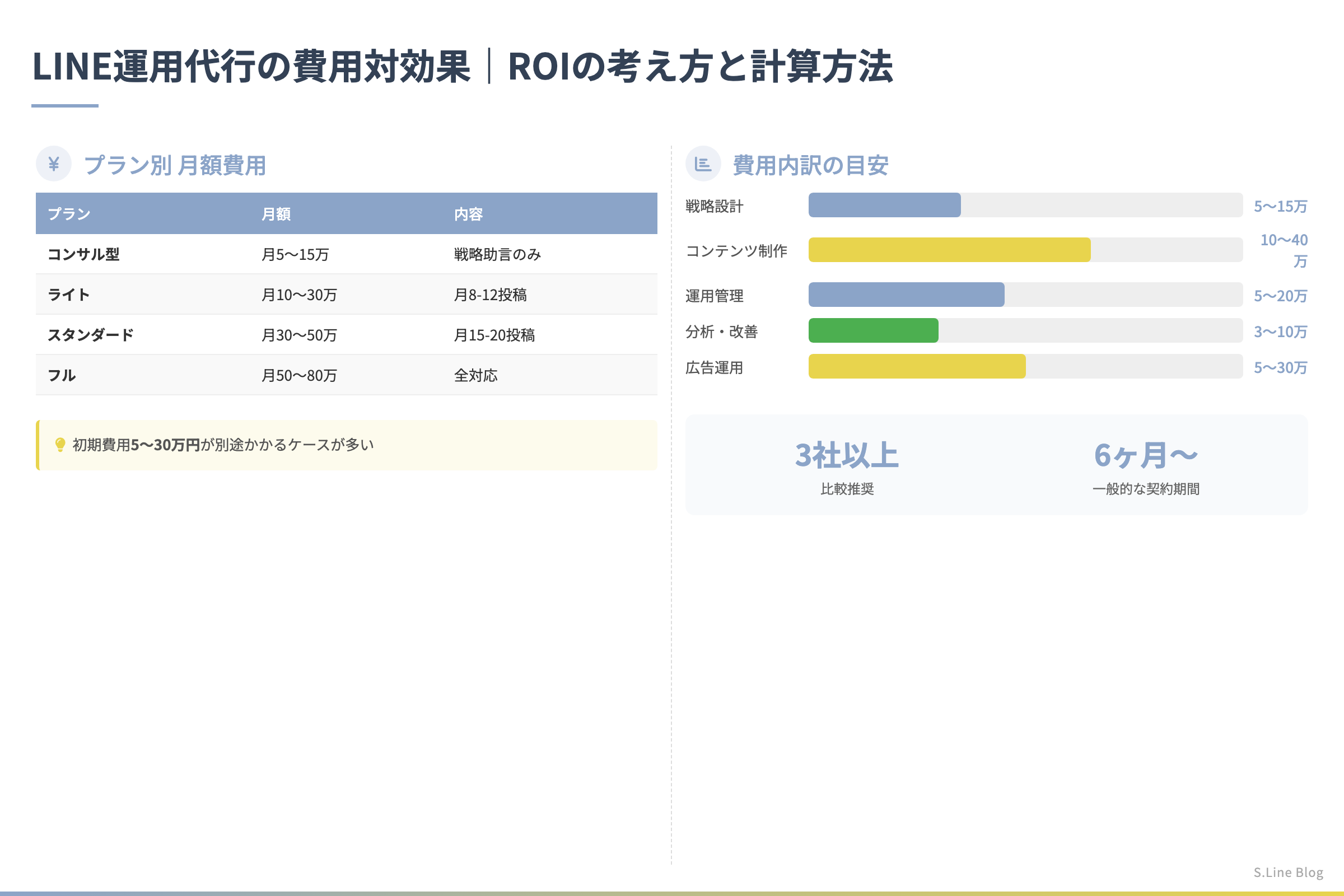
Task: Click the 月30〜50万 price cell
Action: click(299, 335)
